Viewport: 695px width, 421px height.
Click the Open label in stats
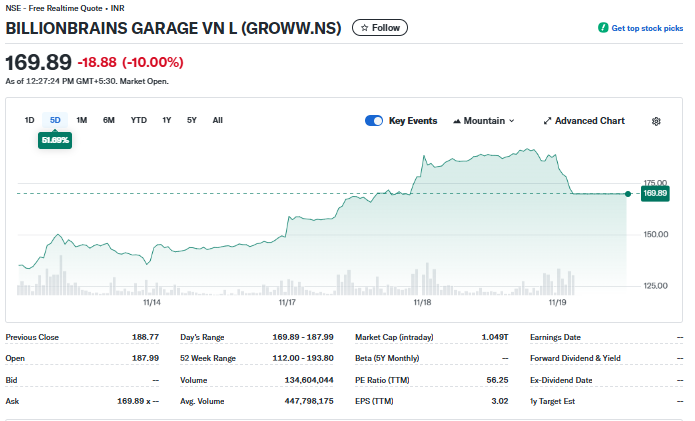coord(15,358)
